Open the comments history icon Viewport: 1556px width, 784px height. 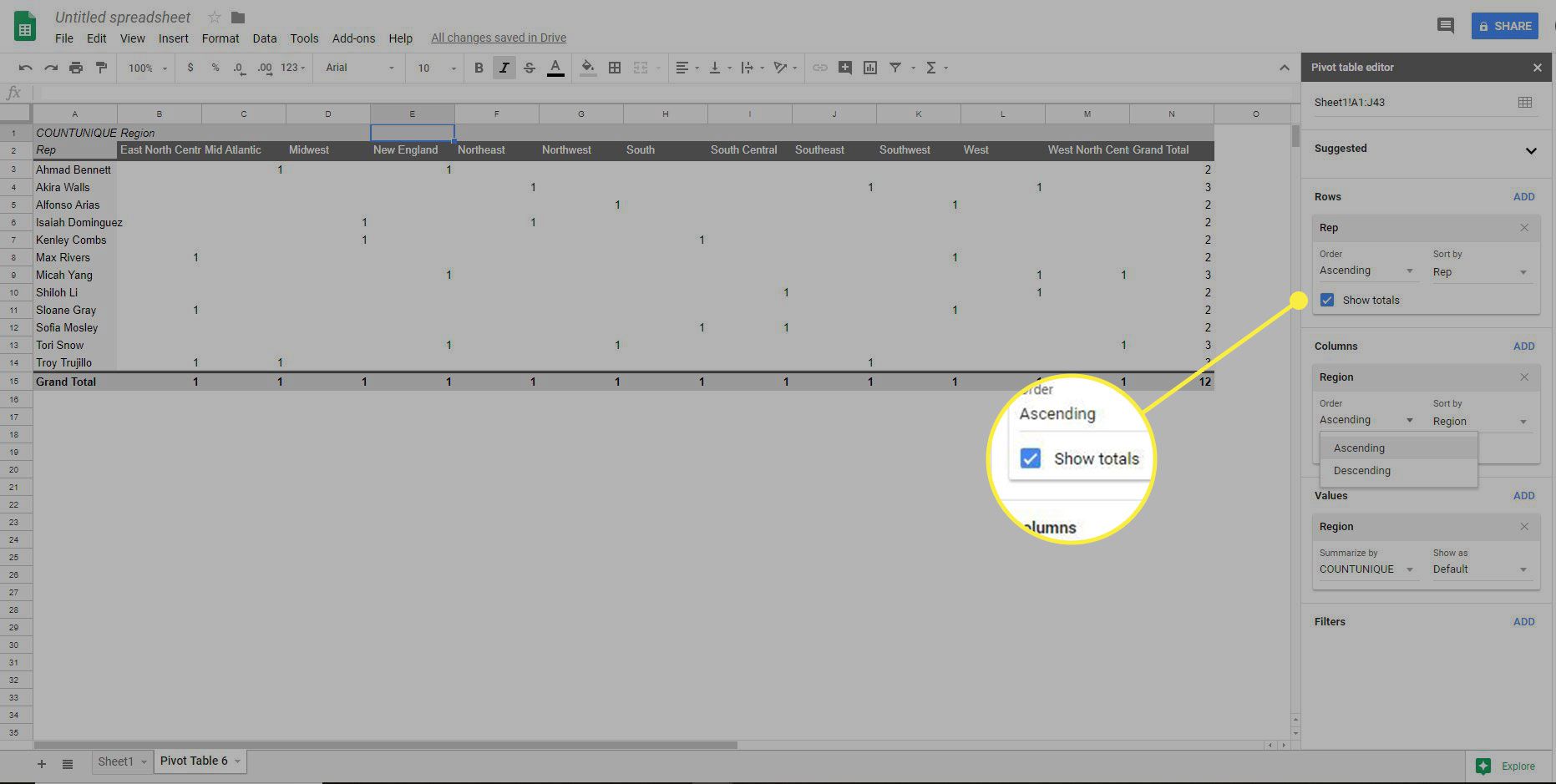pyautogui.click(x=1445, y=26)
